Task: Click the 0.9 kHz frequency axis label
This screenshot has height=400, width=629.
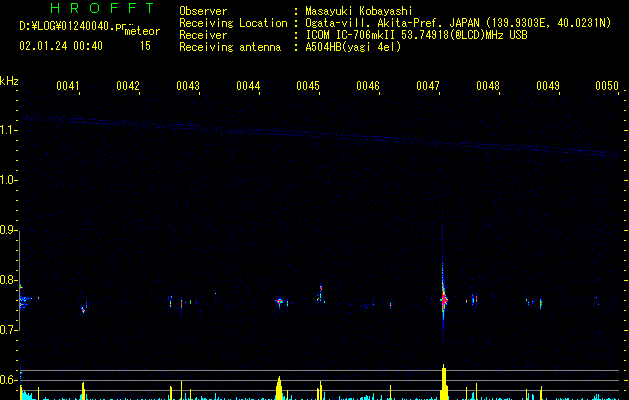Action: (9, 230)
